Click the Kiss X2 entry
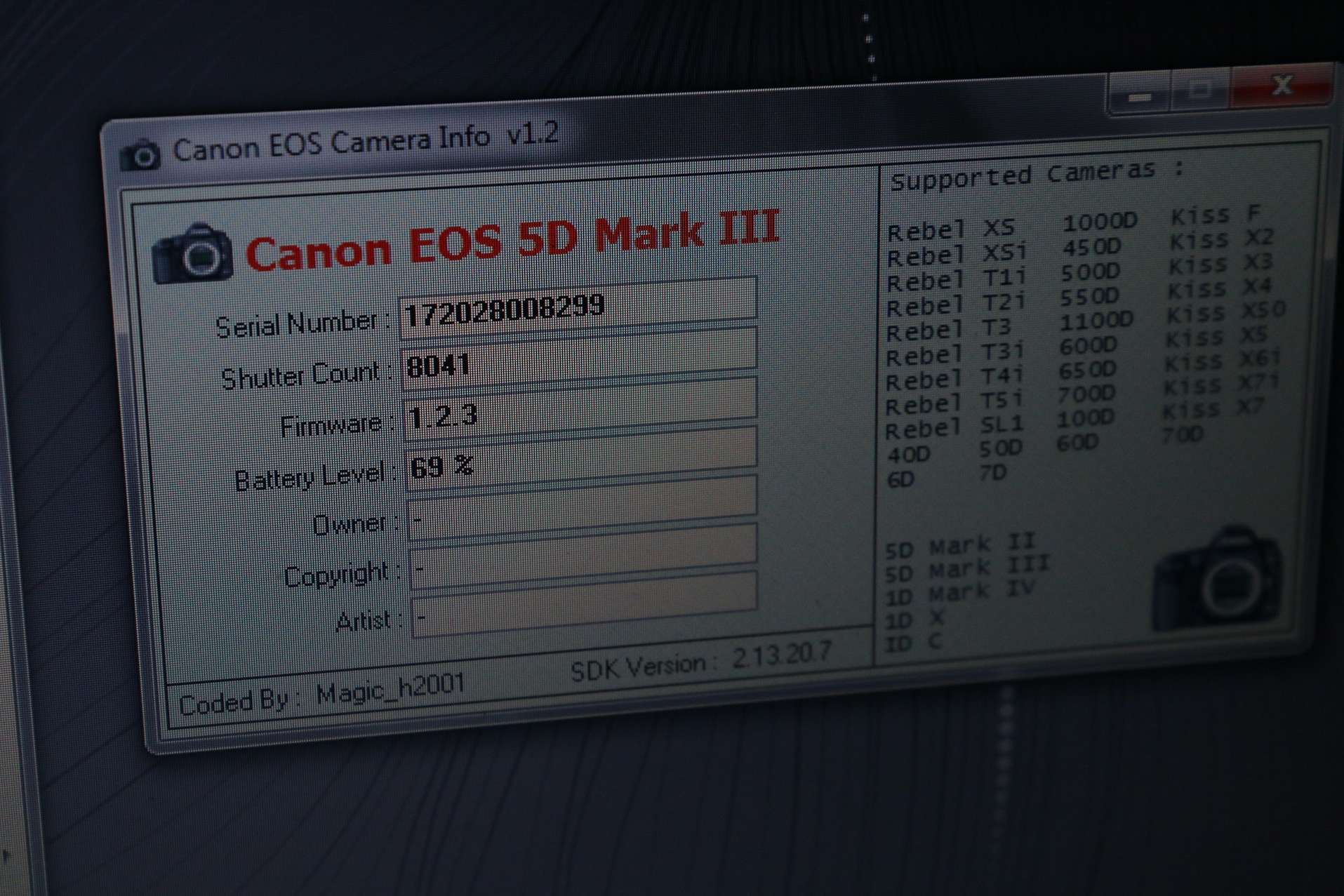Viewport: 1344px width, 896px height. point(1221,239)
